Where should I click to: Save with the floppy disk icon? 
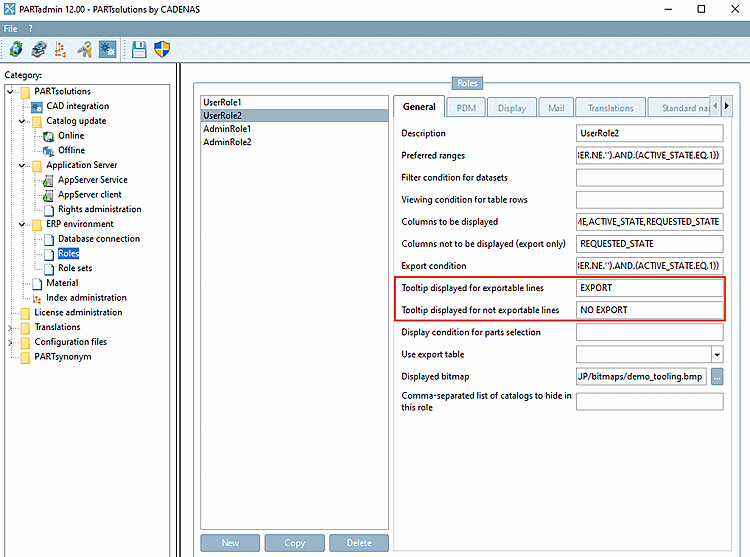139,49
